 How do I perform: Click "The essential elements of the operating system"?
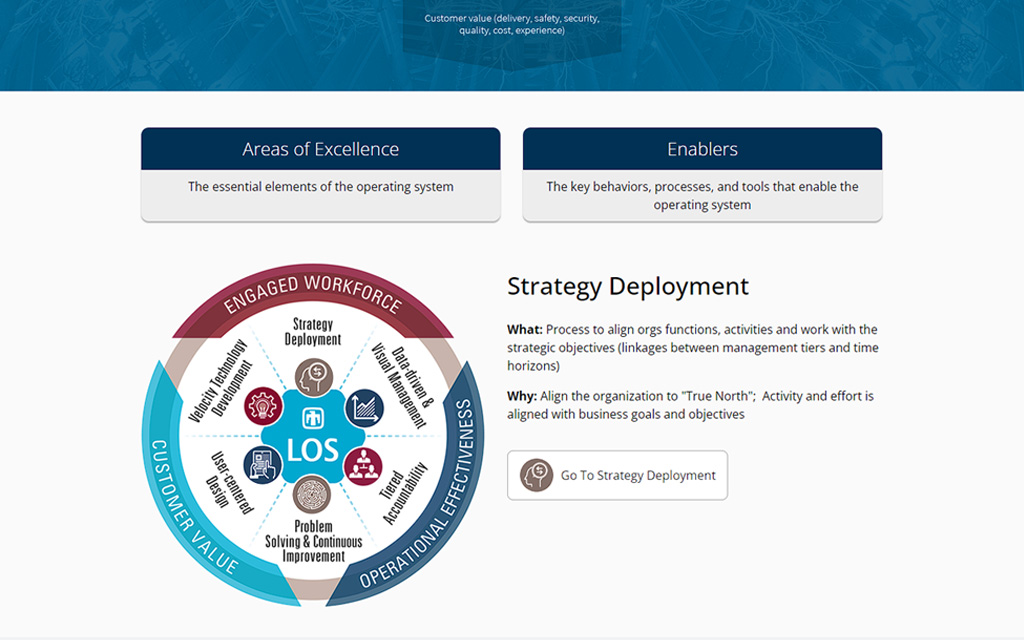pyautogui.click(x=321, y=187)
